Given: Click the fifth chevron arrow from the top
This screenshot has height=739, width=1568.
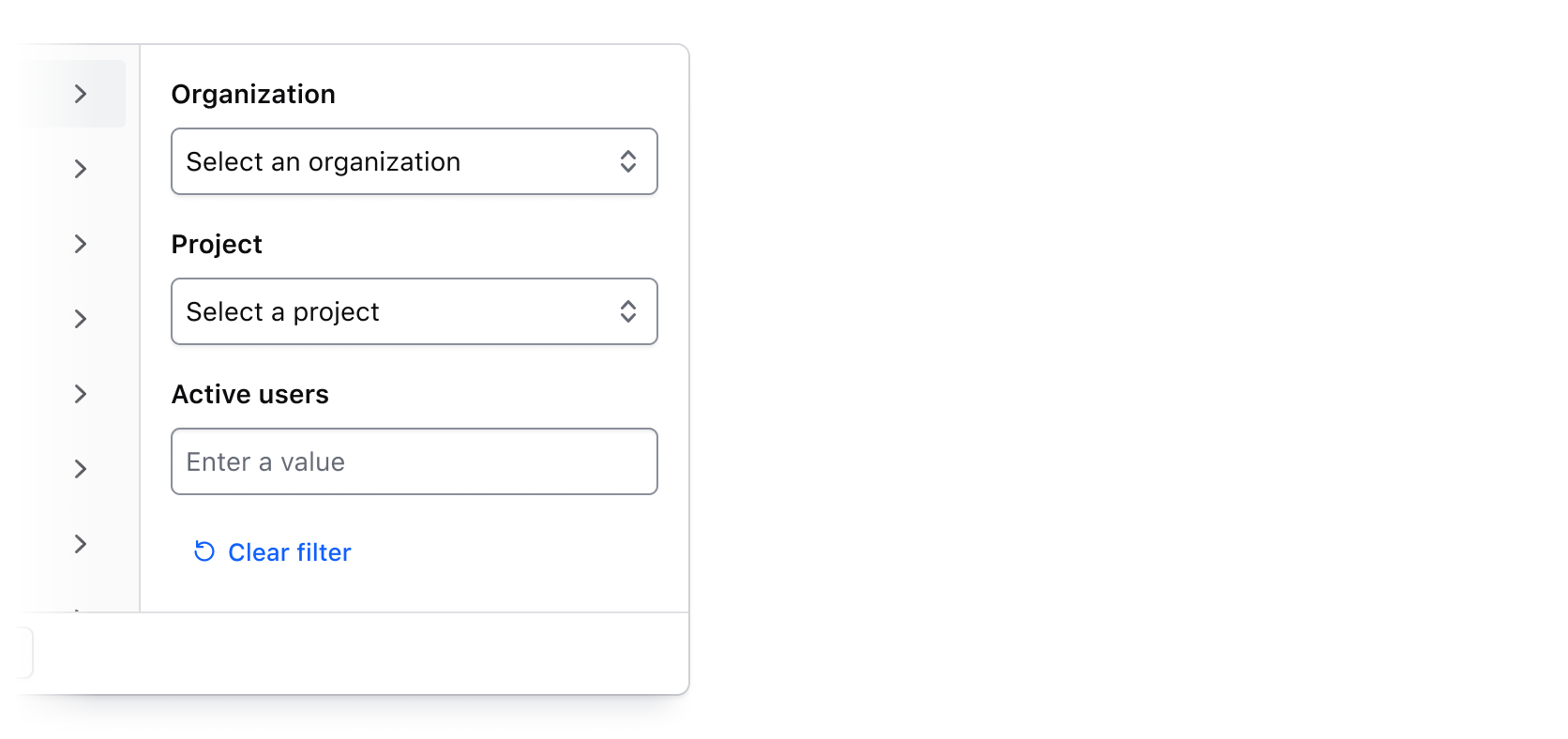Looking at the screenshot, I should tap(81, 394).
